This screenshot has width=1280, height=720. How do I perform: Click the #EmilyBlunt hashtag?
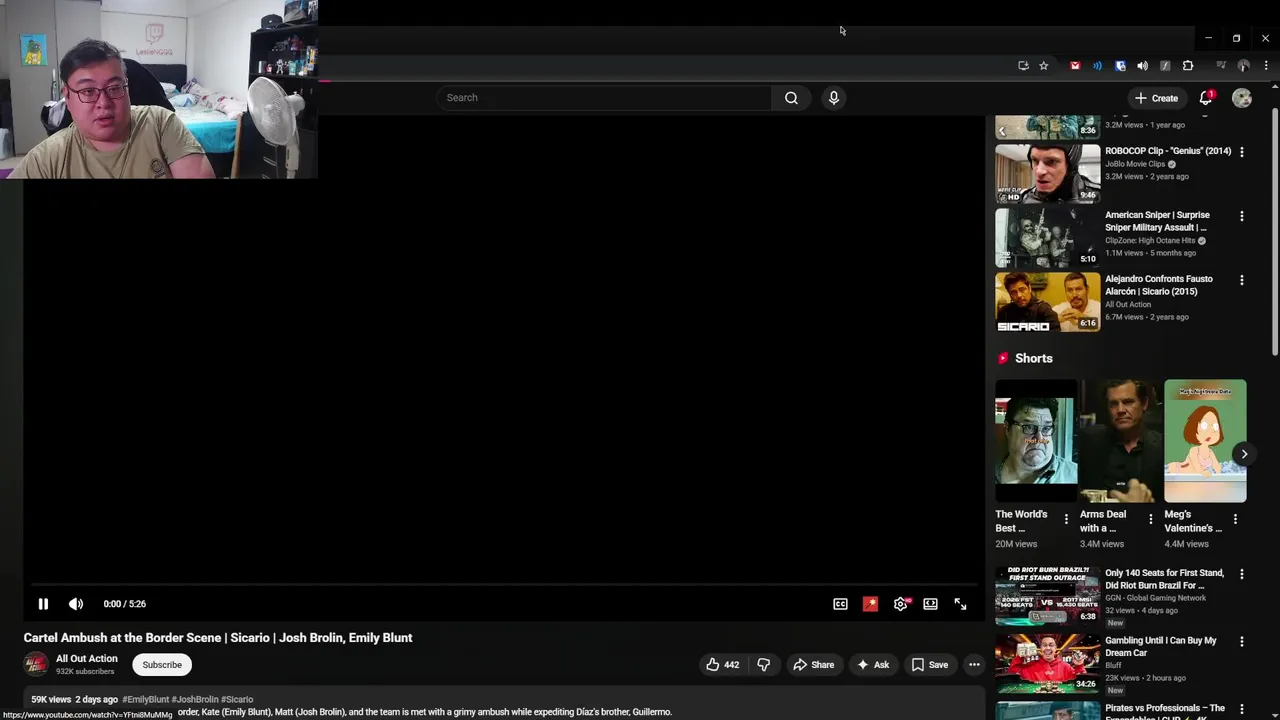(x=145, y=700)
